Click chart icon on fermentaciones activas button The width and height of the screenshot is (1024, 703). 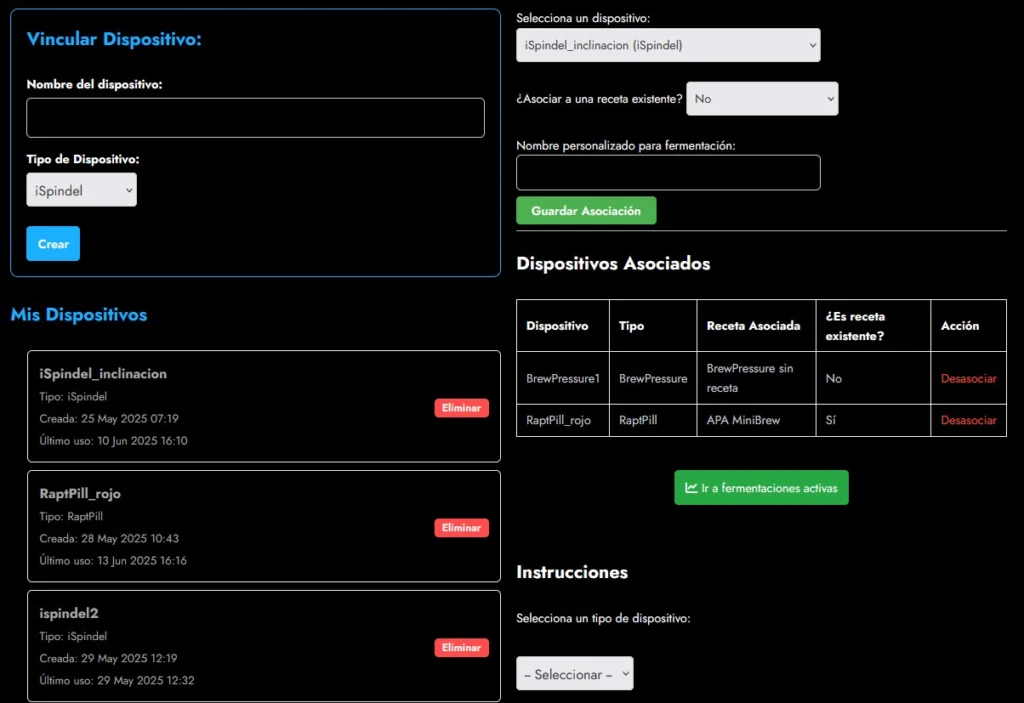[691, 488]
